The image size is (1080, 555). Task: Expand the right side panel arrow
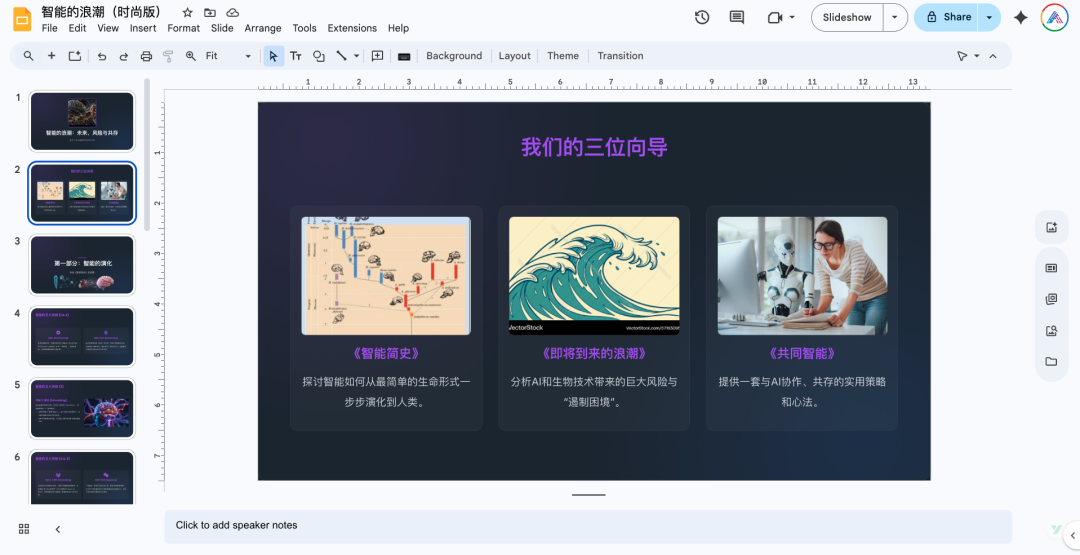[1072, 535]
